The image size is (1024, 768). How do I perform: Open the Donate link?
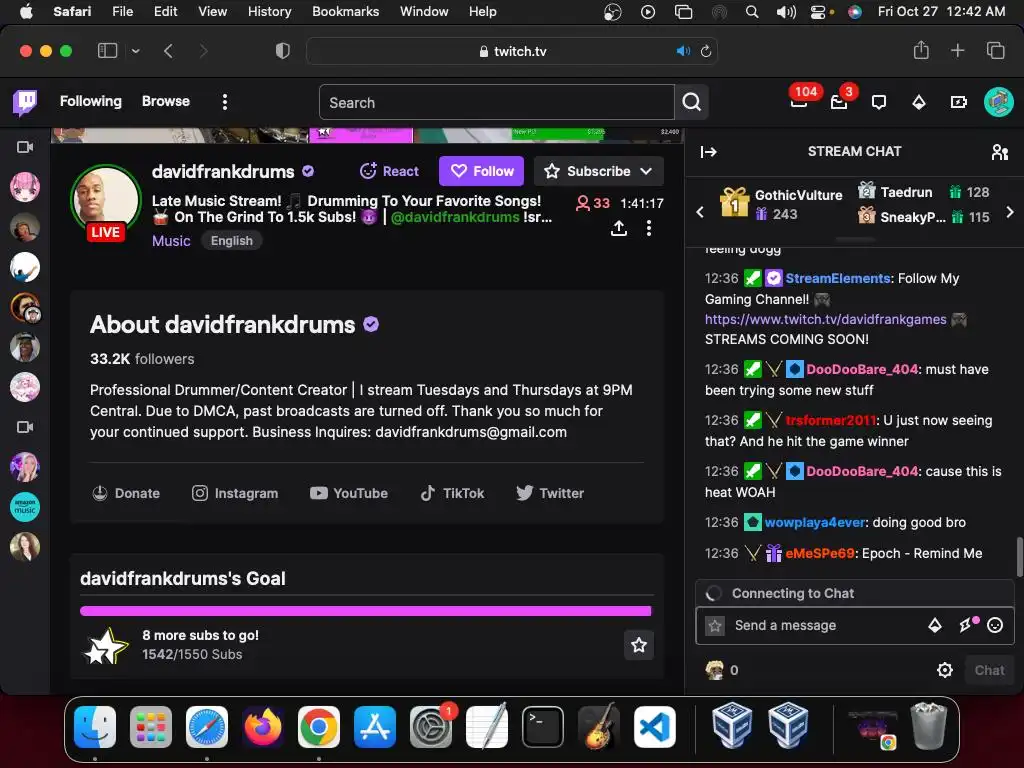pos(126,493)
